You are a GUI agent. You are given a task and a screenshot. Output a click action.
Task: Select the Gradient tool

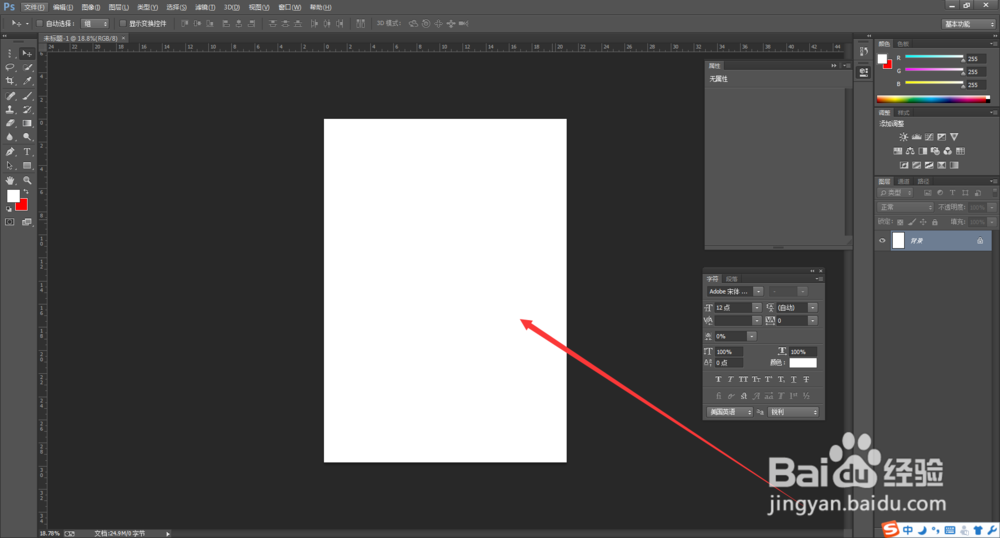coord(27,123)
